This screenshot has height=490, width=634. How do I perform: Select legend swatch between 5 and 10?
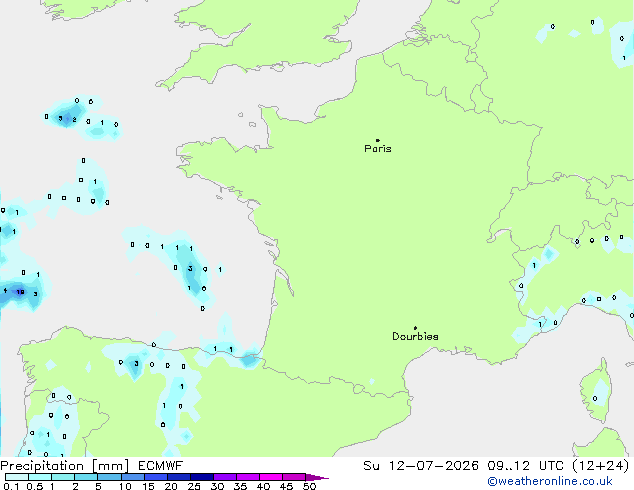pyautogui.click(x=110, y=477)
